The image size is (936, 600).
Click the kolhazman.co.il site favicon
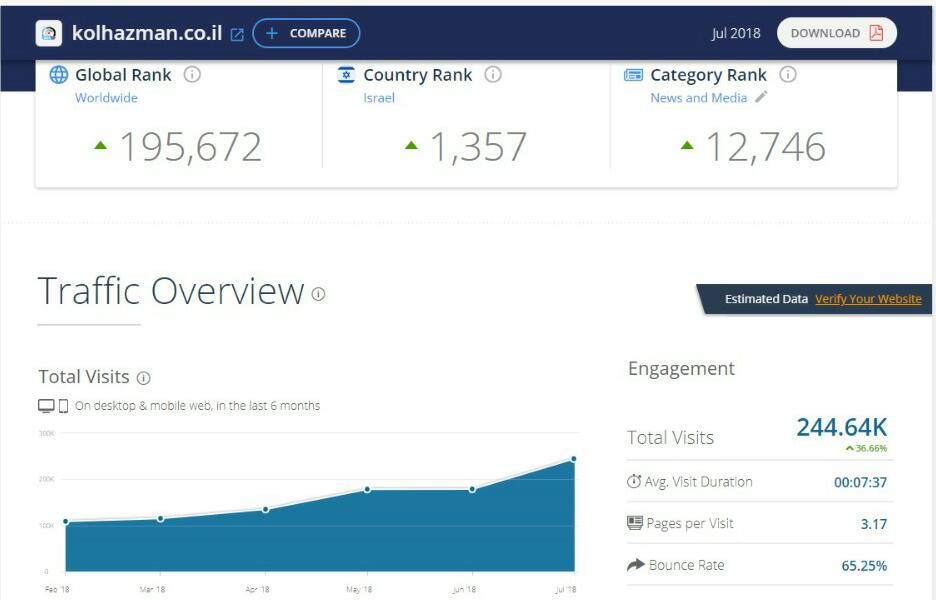tap(49, 33)
